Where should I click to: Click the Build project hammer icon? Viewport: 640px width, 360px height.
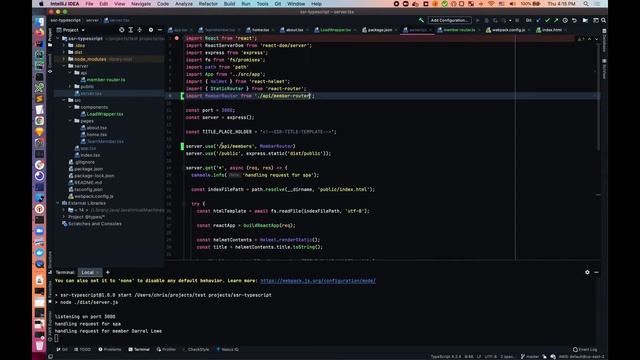pyautogui.click(x=421, y=20)
